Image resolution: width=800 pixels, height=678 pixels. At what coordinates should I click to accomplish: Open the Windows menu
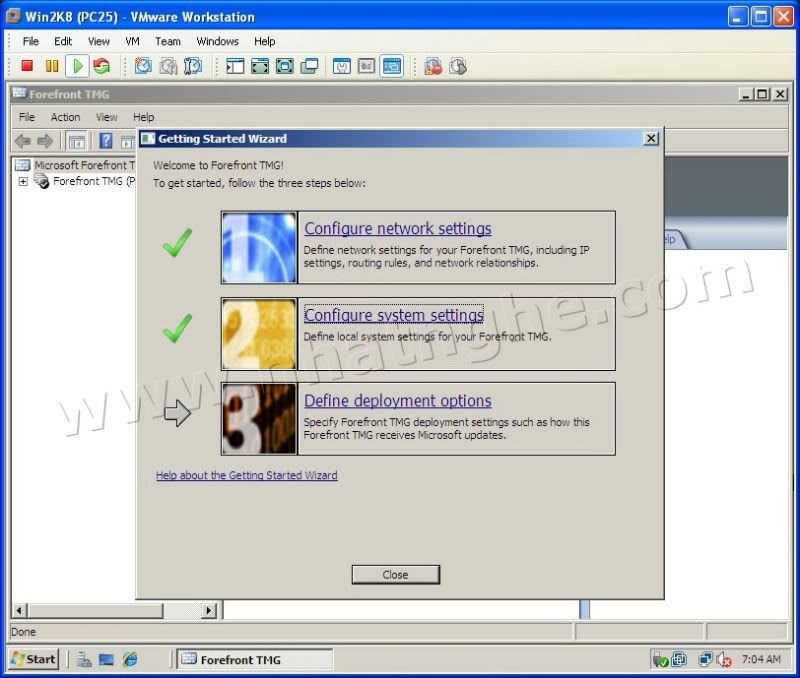coord(217,41)
